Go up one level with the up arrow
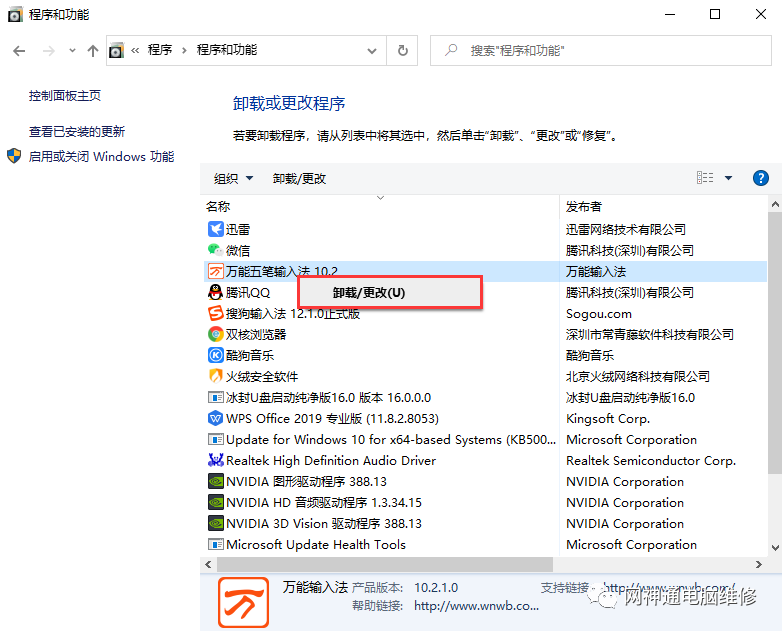 (x=93, y=50)
